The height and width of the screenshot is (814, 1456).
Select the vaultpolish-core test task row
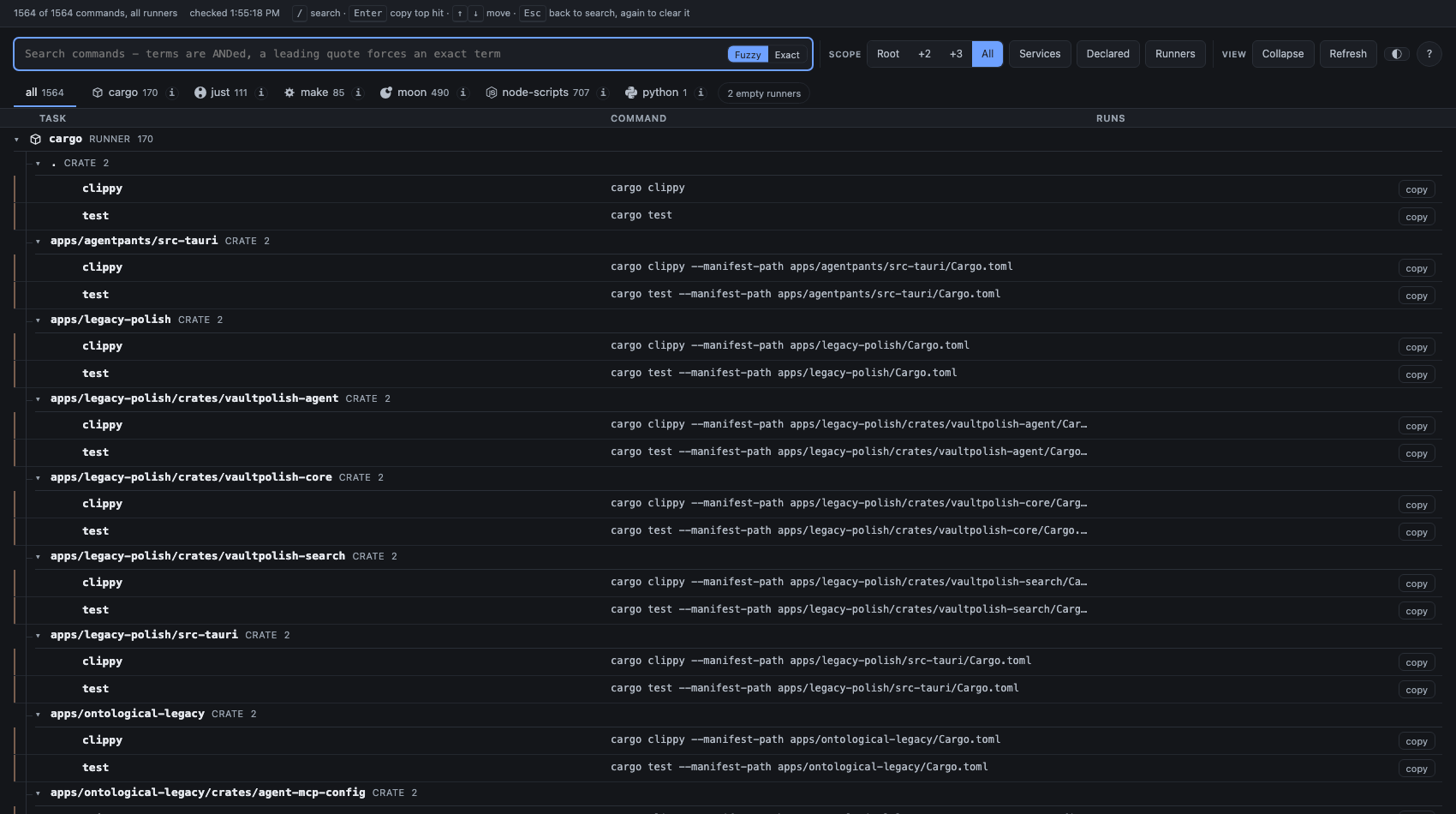pyautogui.click(x=728, y=531)
